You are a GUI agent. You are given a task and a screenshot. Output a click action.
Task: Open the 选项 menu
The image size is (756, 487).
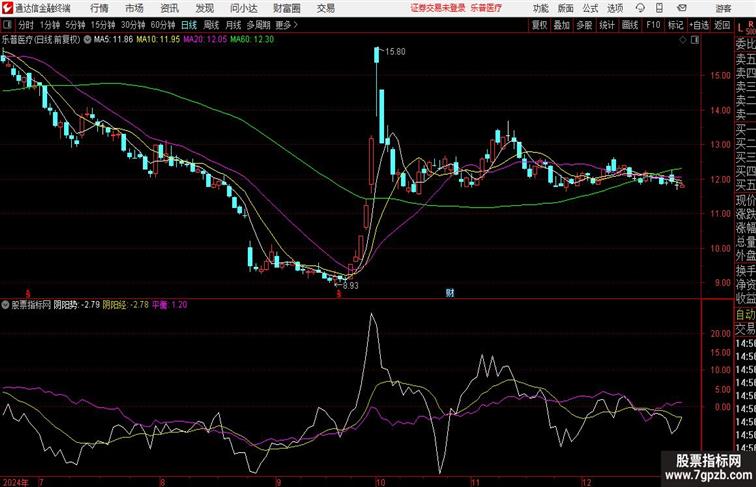[x=615, y=8]
